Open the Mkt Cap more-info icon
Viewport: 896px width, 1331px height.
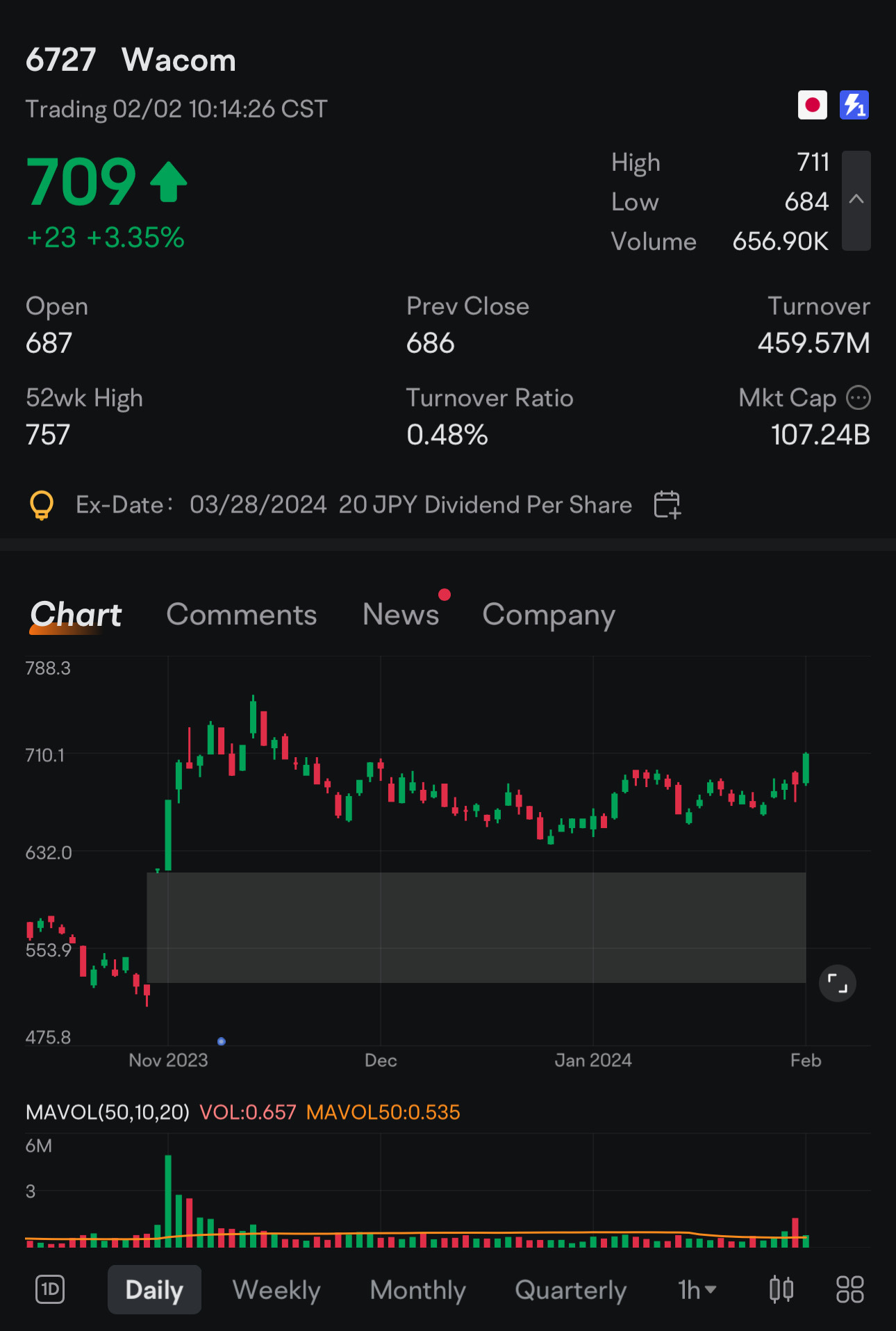pyautogui.click(x=858, y=398)
